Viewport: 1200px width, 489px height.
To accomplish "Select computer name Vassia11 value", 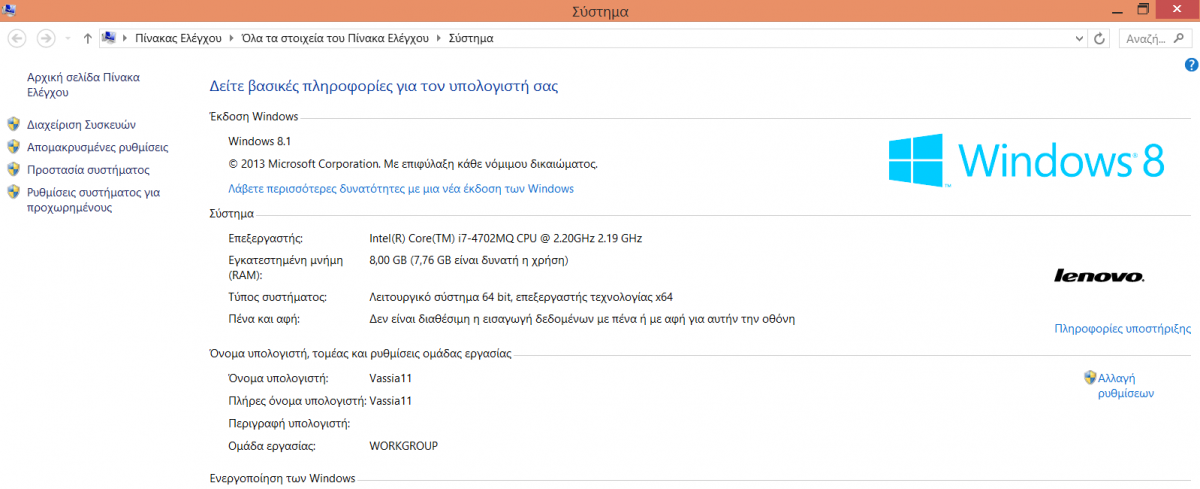I will [x=391, y=378].
